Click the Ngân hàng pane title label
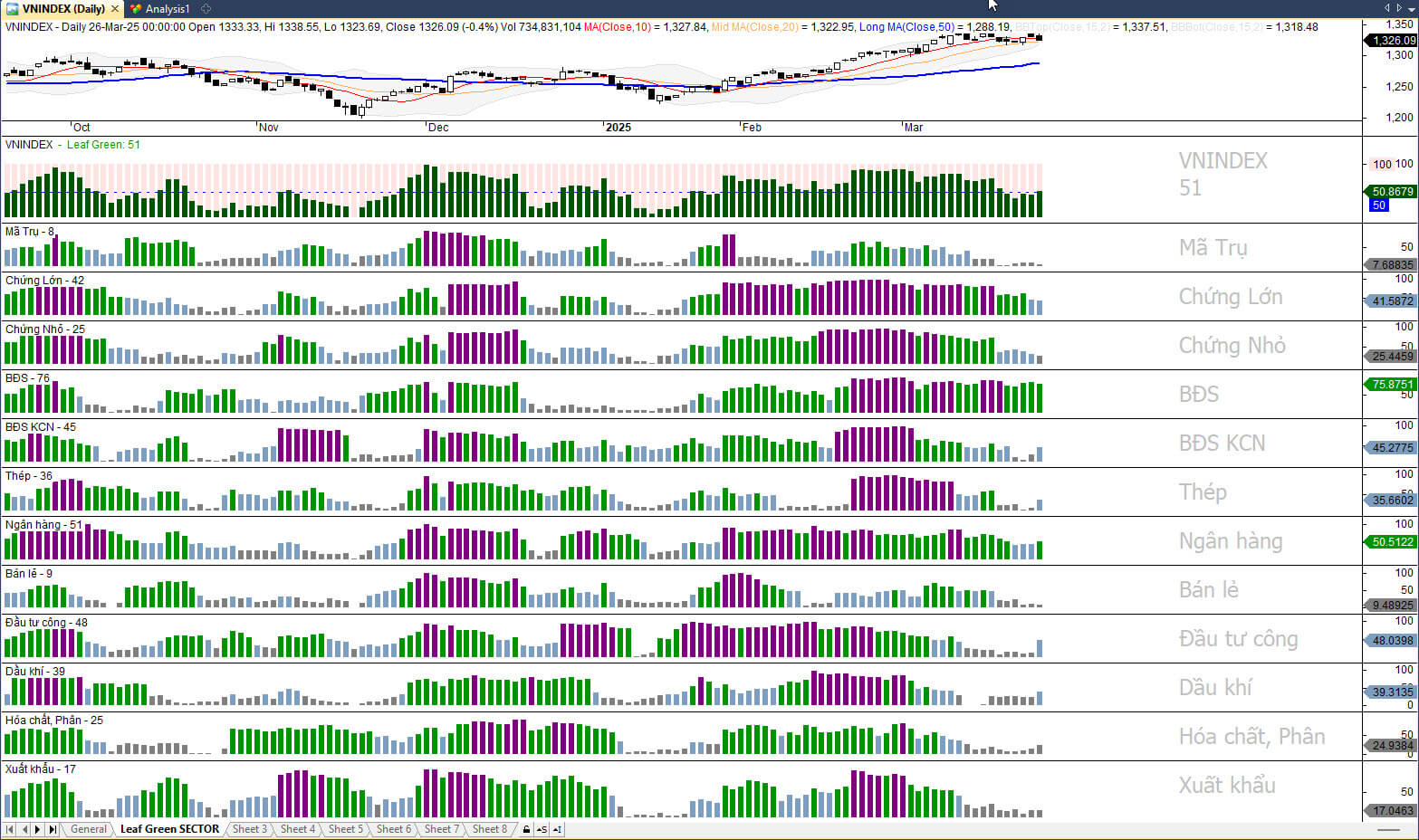Screen dimensions: 1419x840 pos(43,525)
